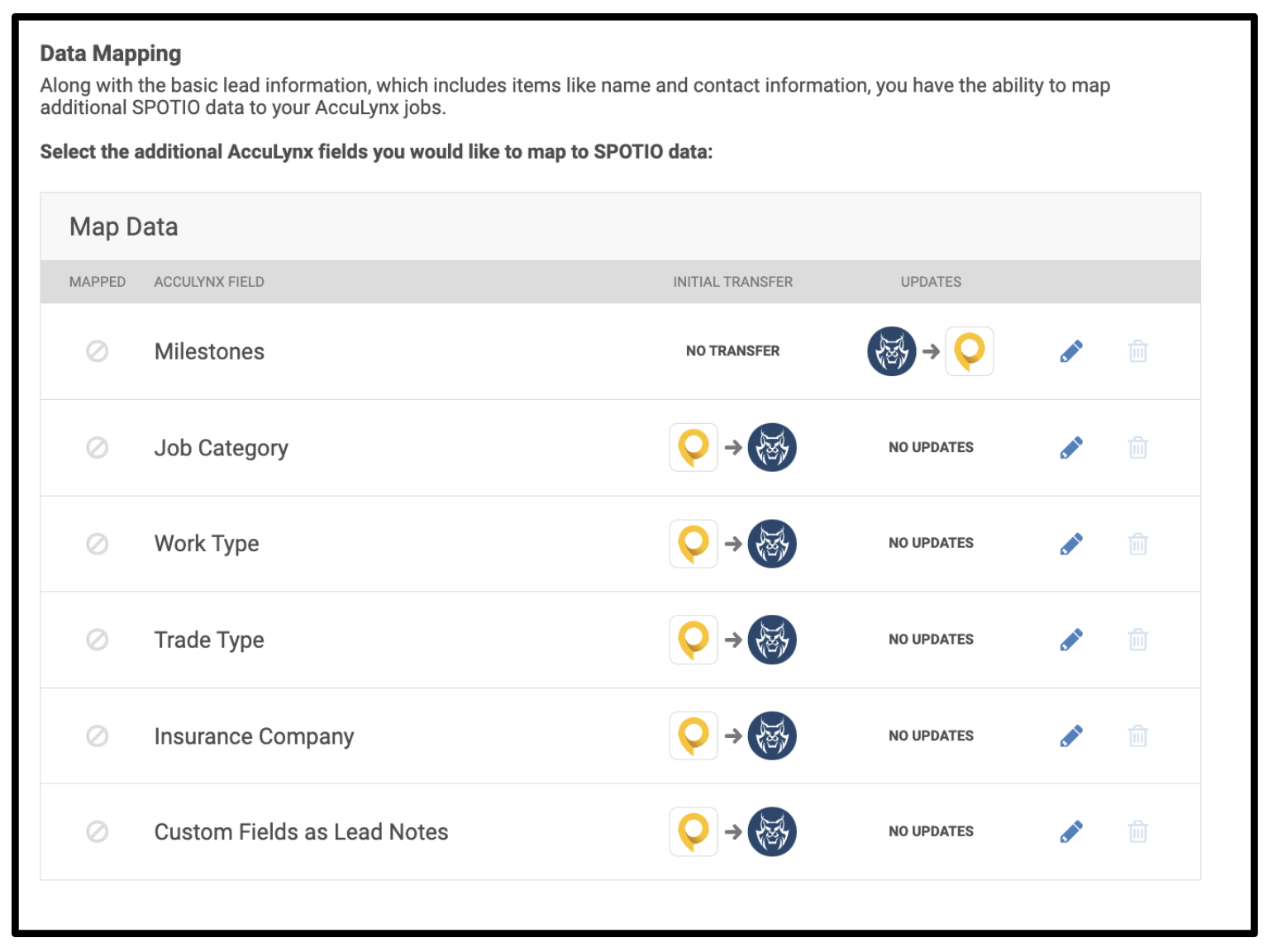
Task: Edit Custom Fields as Lead Notes mapping
Action: tap(1071, 831)
